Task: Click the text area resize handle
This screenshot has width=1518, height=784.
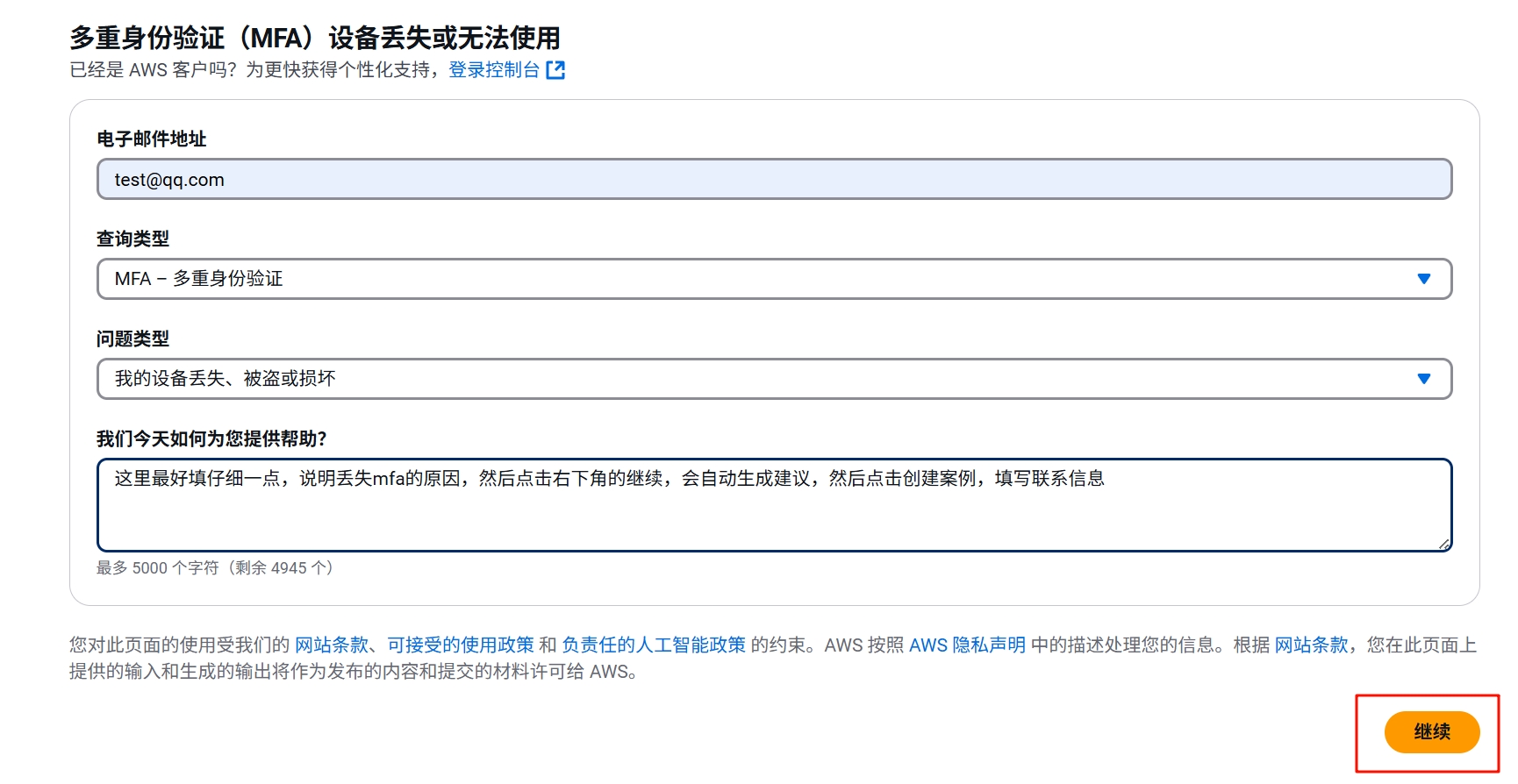Action: coord(1443,545)
